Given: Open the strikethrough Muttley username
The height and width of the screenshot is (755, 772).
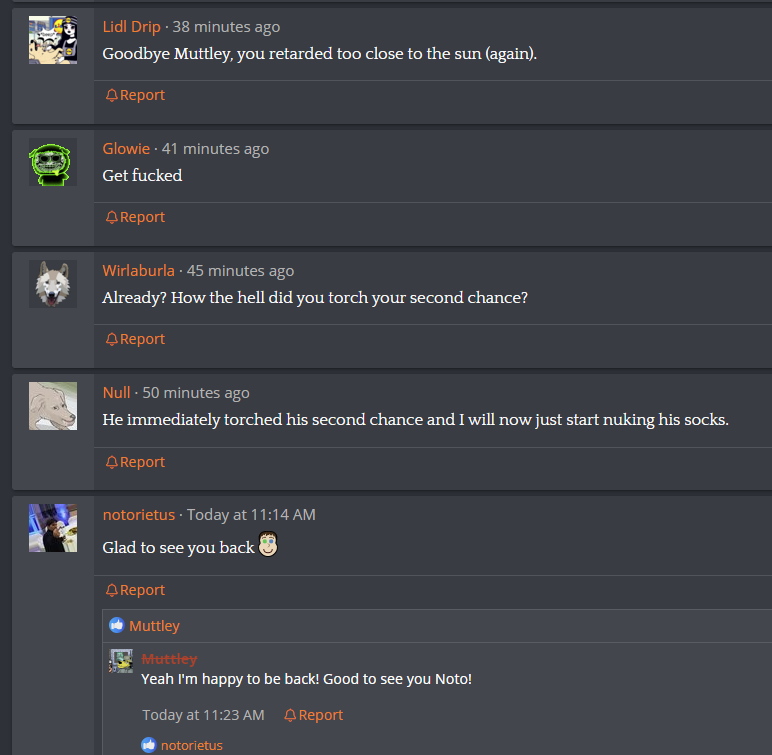Looking at the screenshot, I should click(169, 658).
